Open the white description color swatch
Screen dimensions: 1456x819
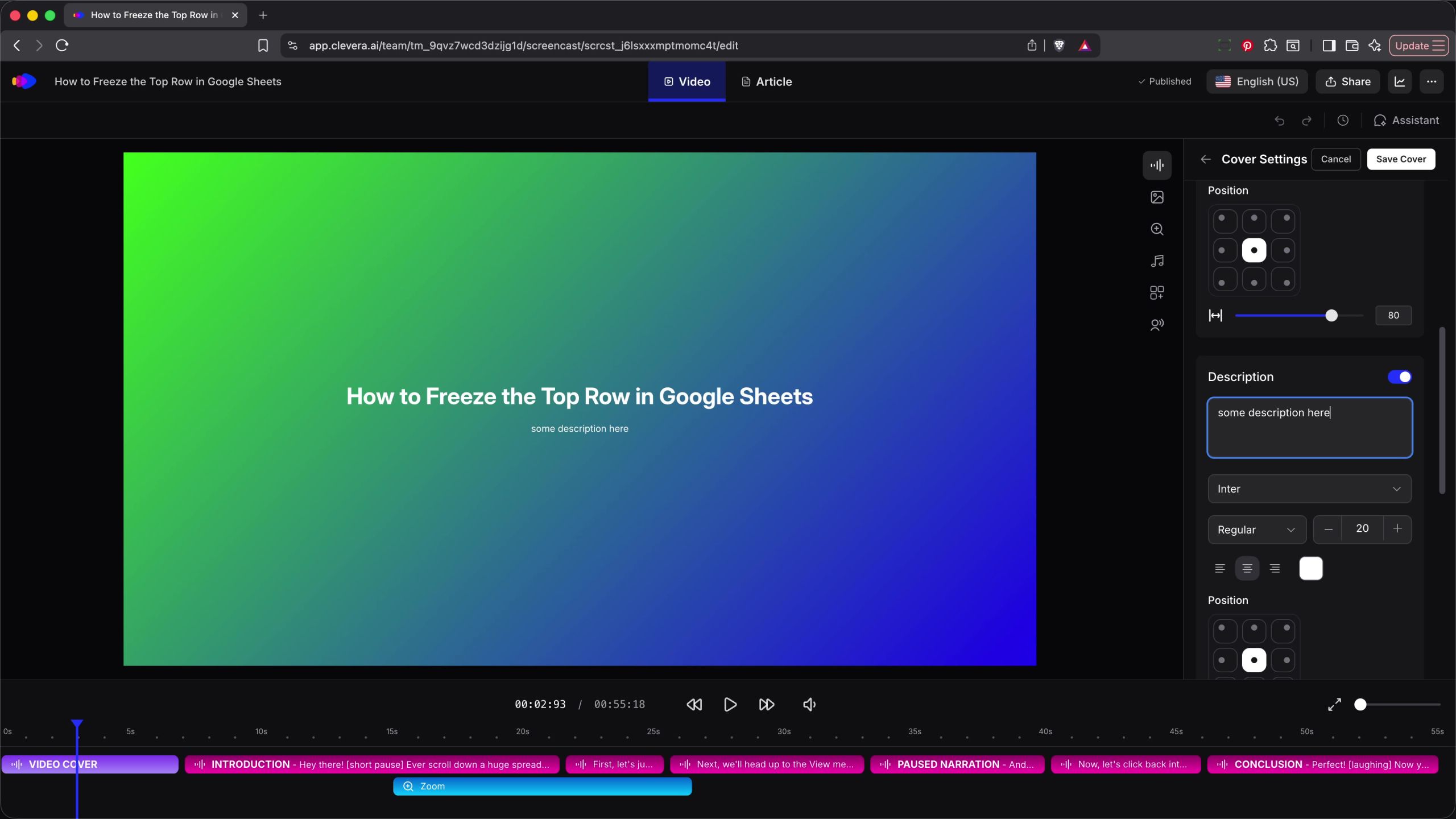pos(1311,568)
